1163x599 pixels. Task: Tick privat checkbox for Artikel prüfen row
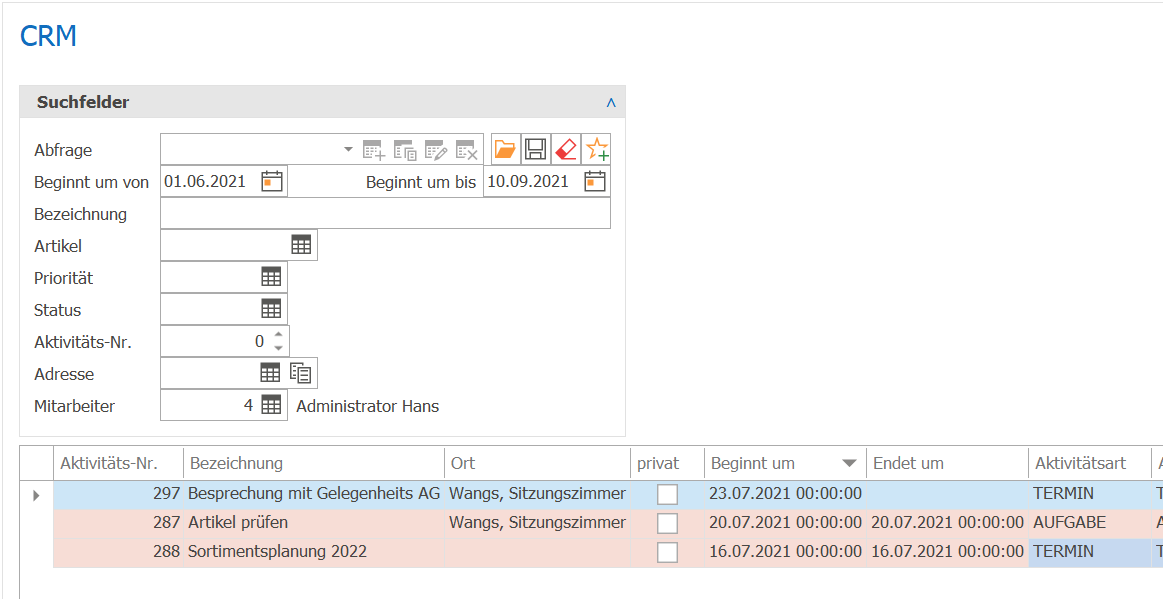coord(668,523)
